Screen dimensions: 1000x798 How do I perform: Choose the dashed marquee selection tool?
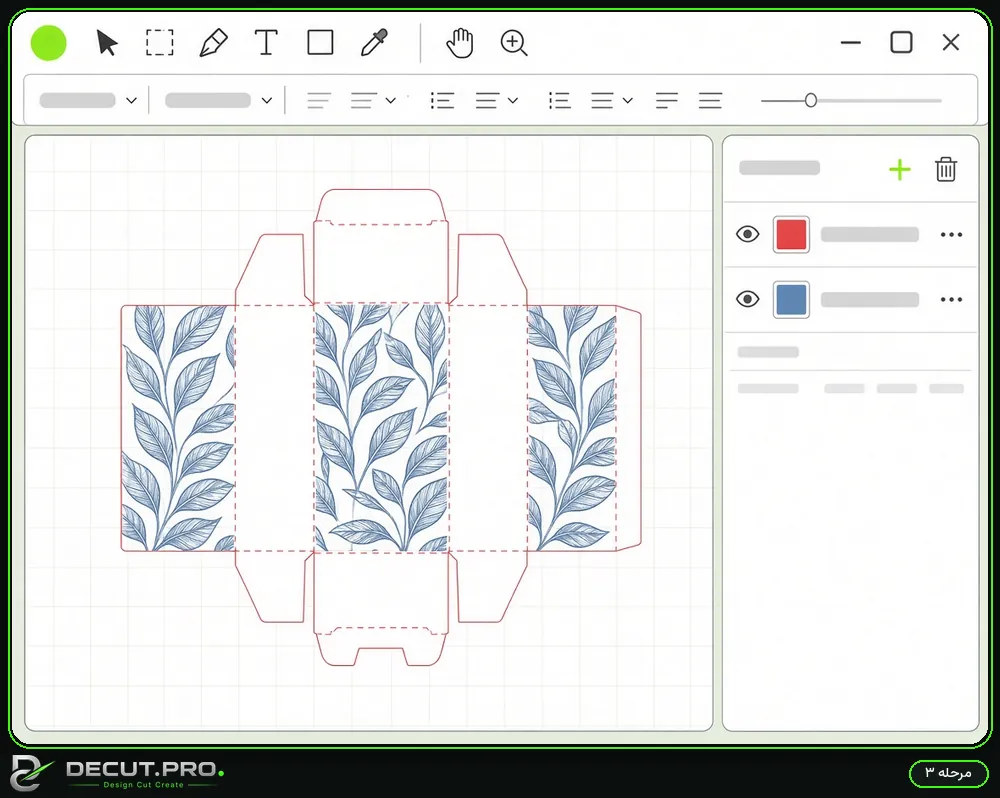(159, 43)
